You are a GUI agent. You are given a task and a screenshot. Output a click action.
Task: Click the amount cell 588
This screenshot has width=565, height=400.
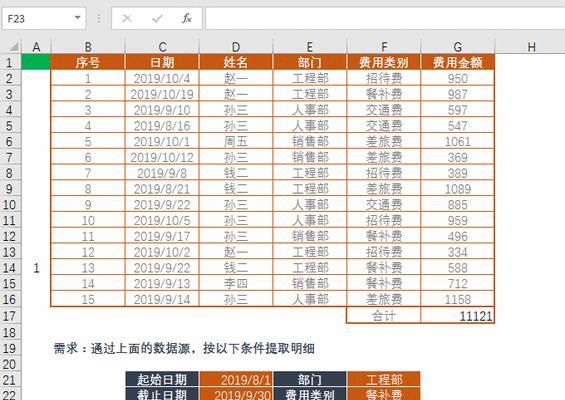(458, 268)
